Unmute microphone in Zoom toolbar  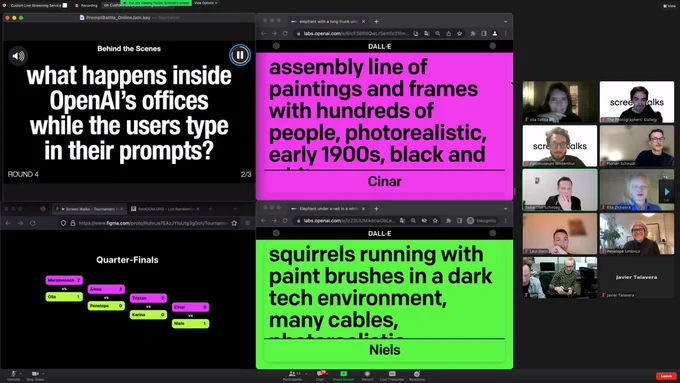13,375
